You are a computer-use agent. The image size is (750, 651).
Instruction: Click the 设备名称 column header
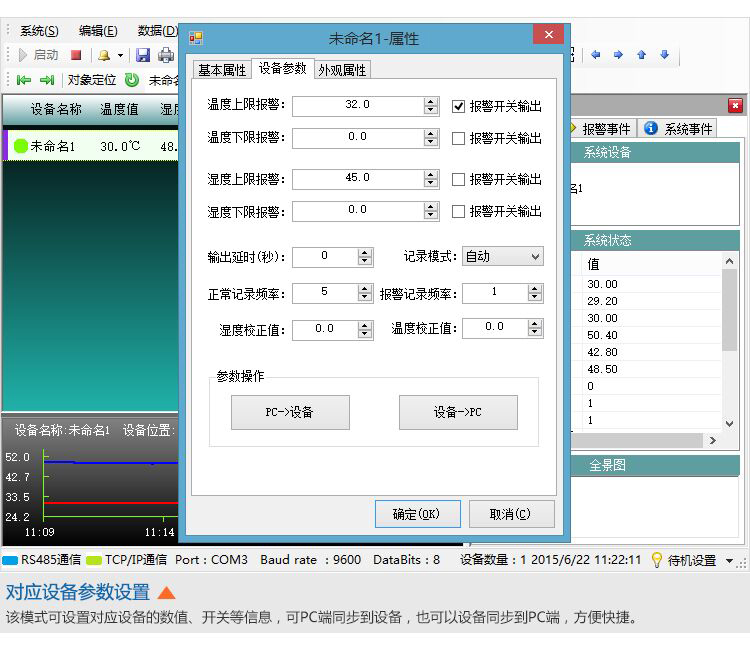pyautogui.click(x=56, y=109)
